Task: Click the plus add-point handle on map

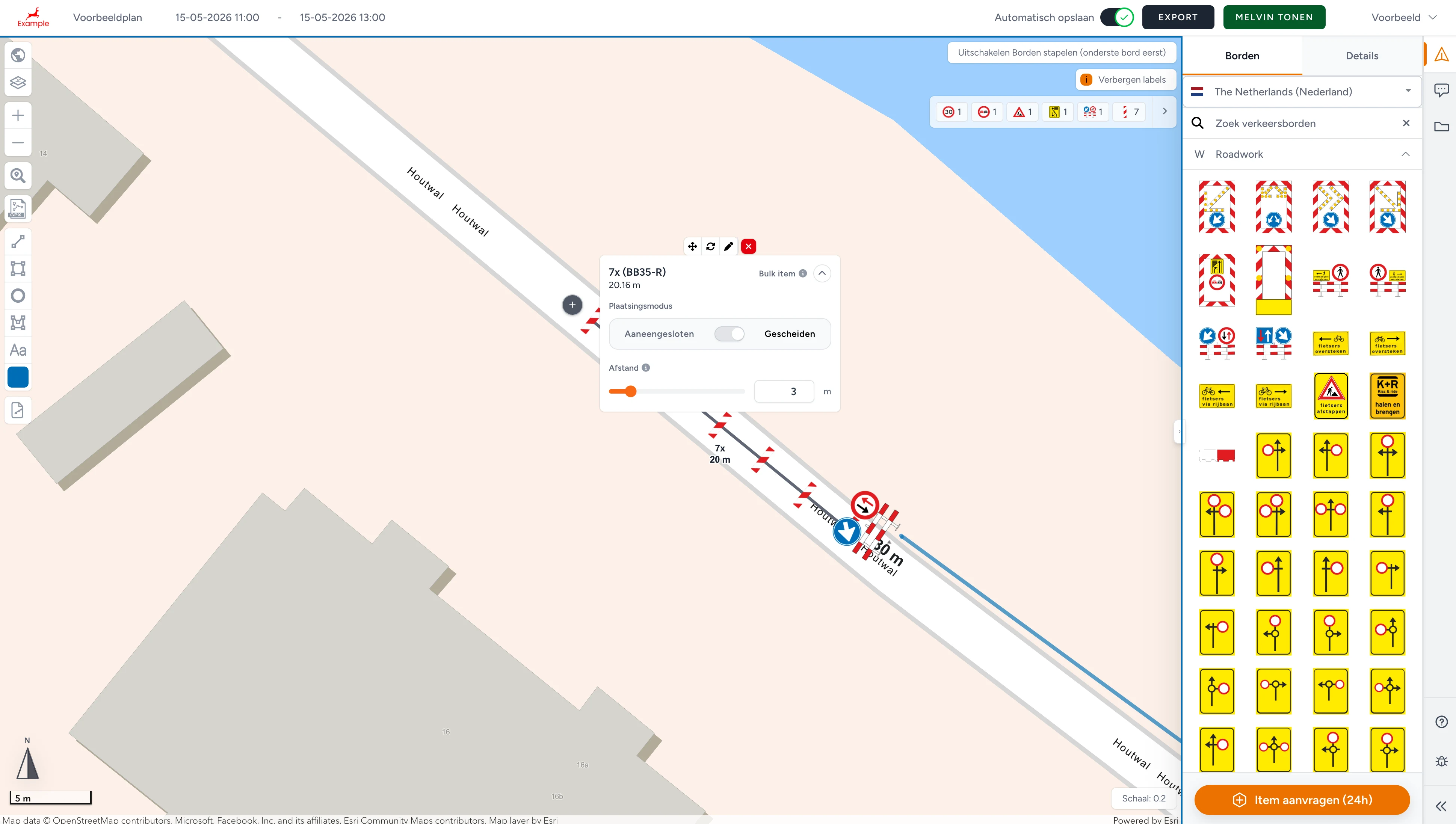Action: pyautogui.click(x=572, y=305)
